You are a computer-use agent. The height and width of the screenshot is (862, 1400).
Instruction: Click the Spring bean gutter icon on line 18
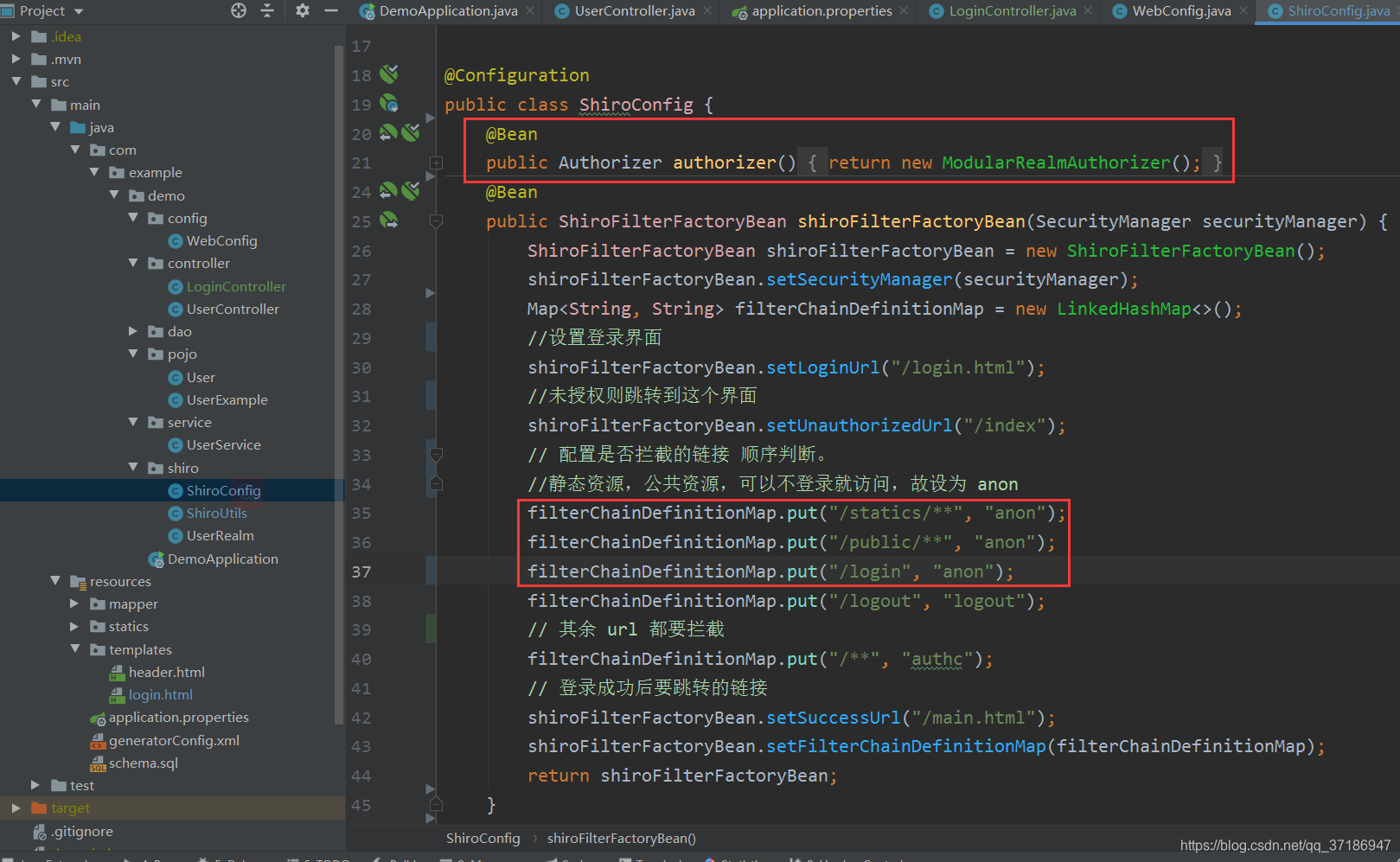(389, 74)
